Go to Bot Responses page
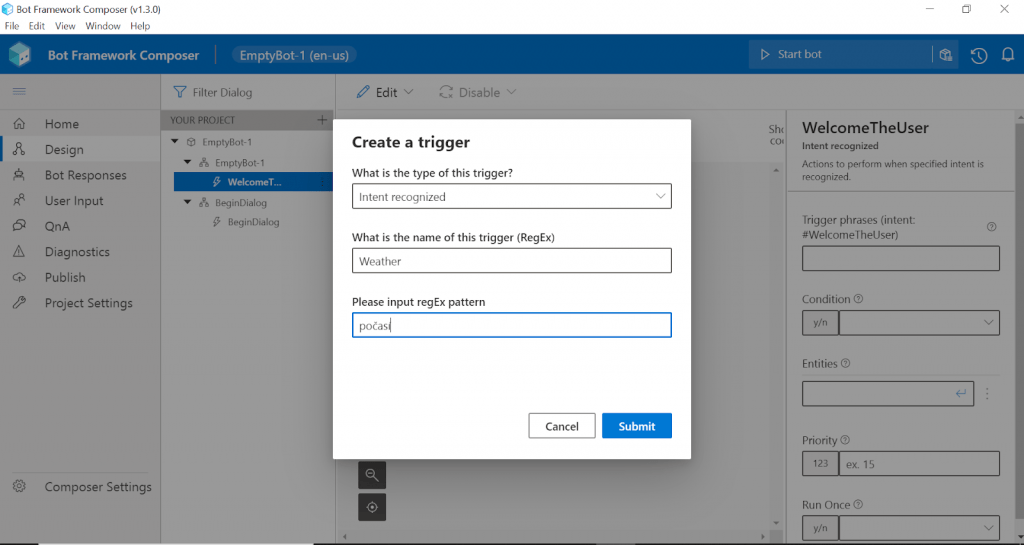The height and width of the screenshot is (545, 1024). tap(85, 175)
